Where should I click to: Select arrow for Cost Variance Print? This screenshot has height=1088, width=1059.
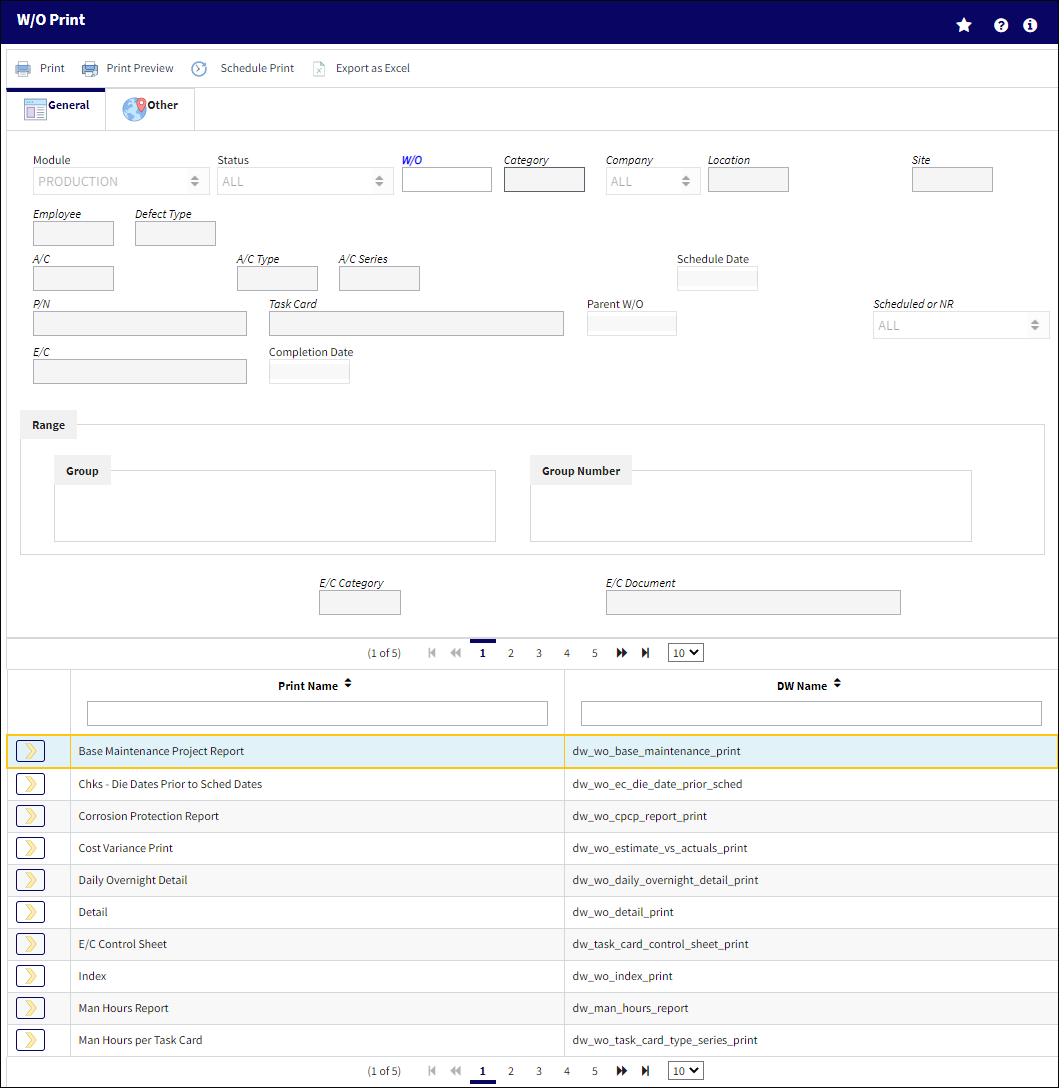click(31, 848)
